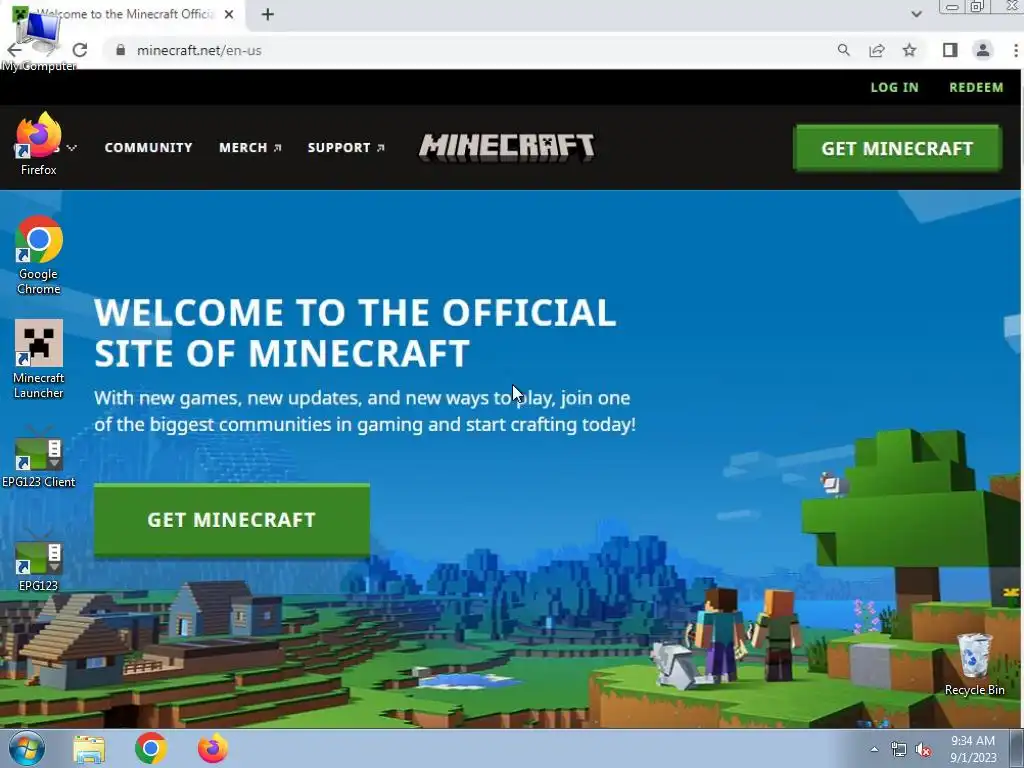View site information lock icon
Image resolution: width=1024 pixels, height=768 pixels.
coord(120,50)
